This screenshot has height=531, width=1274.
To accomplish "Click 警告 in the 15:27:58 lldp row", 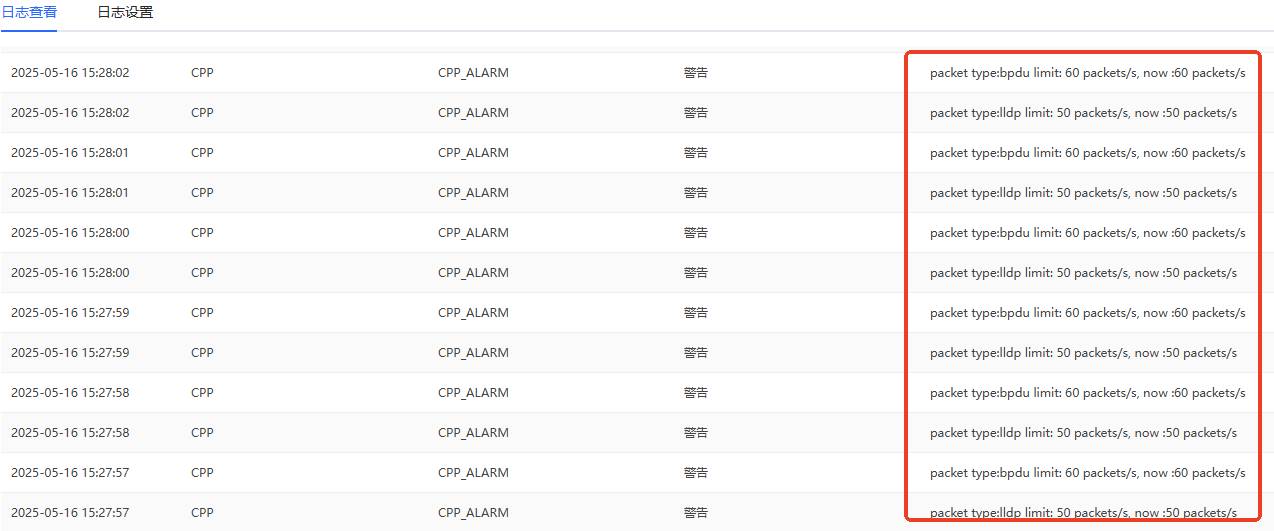I will pos(696,433).
